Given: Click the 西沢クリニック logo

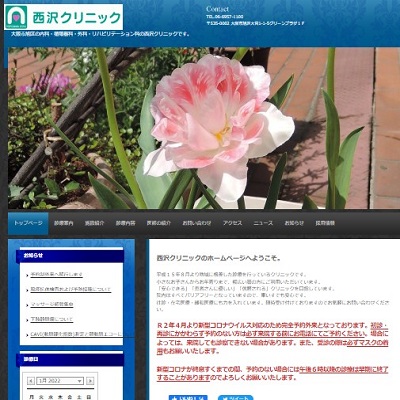Looking at the screenshot, I should click(63, 17).
